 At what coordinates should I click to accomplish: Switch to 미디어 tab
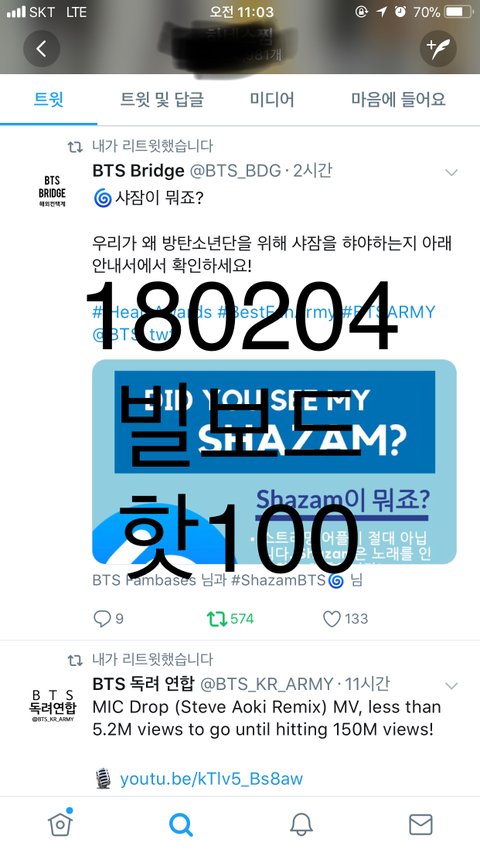pyautogui.click(x=272, y=100)
